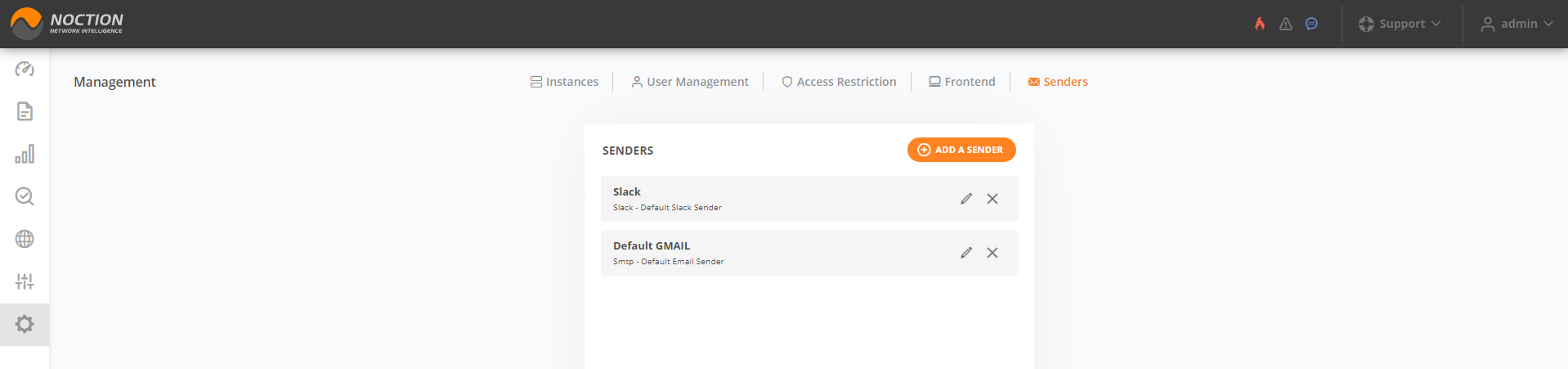Expand the admin user dropdown
The image size is (1568, 369).
click(x=1516, y=24)
